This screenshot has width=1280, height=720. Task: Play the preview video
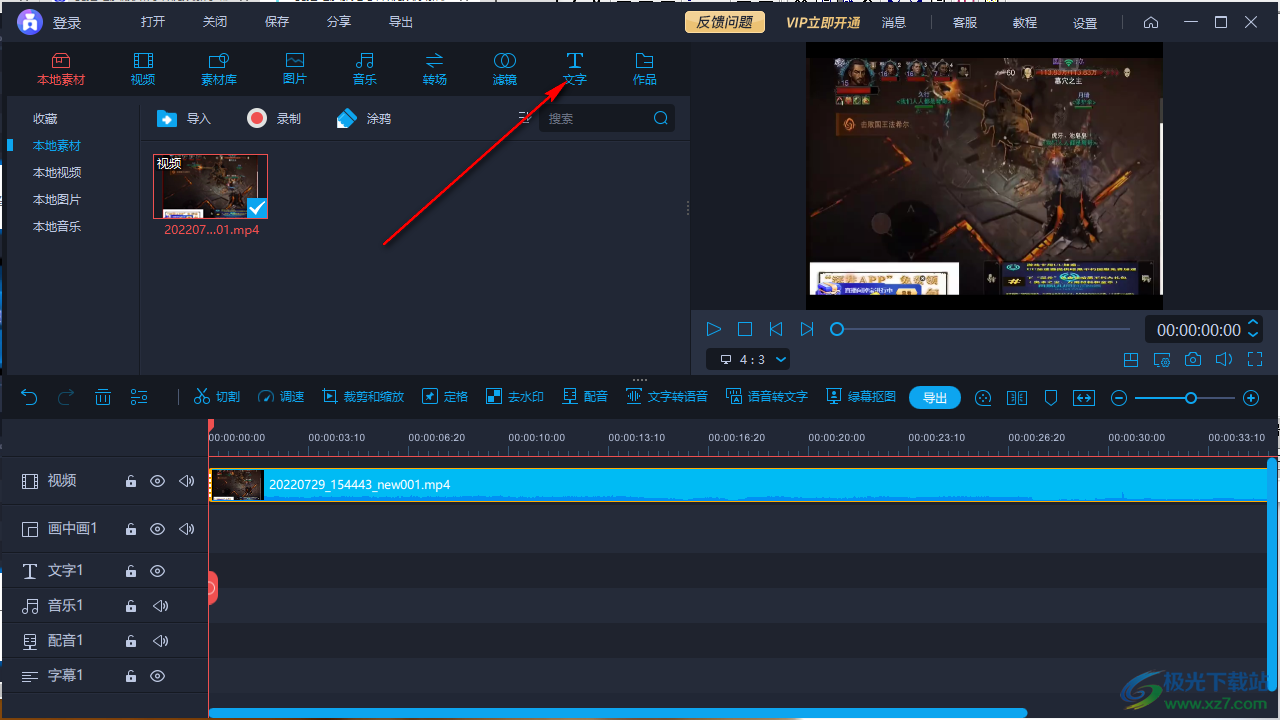(713, 329)
